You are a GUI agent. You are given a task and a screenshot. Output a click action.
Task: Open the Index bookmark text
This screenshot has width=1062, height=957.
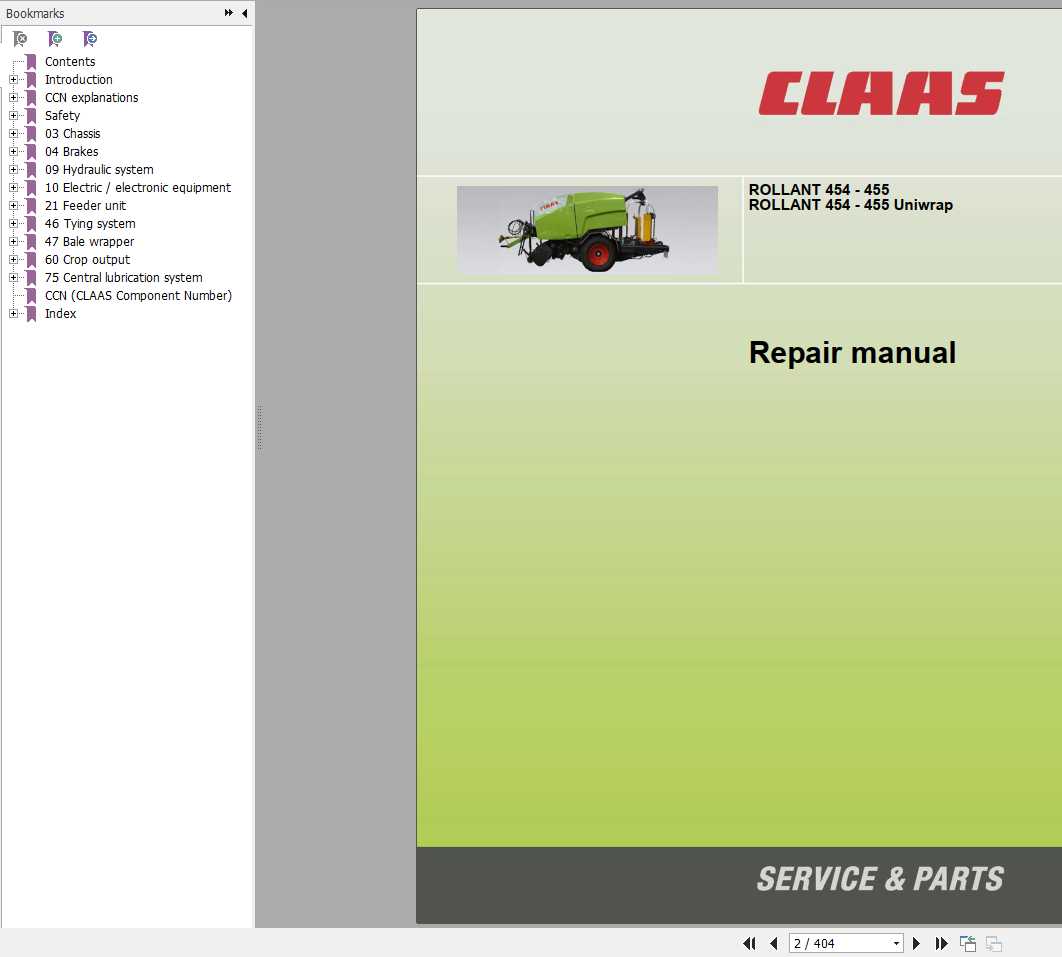60,314
